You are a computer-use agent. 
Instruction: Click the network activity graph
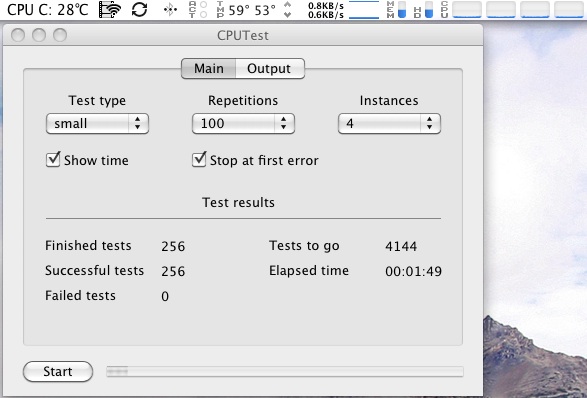pos(364,10)
